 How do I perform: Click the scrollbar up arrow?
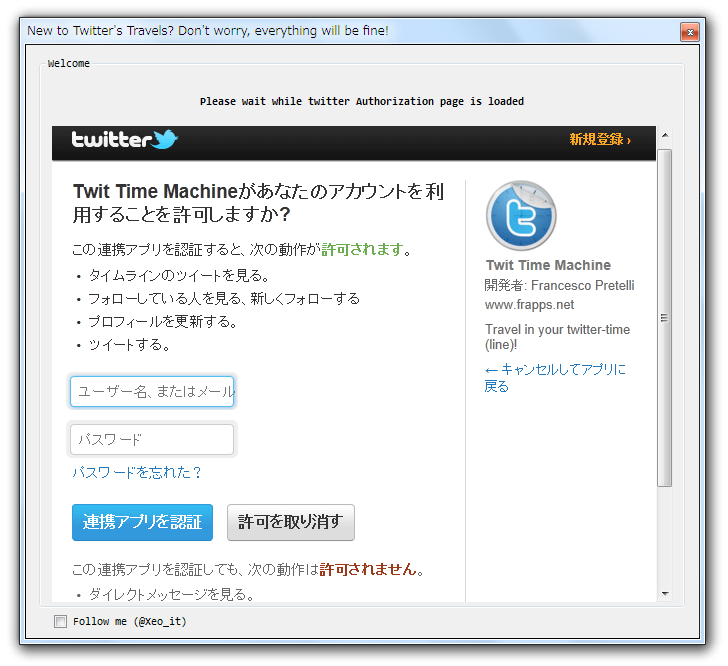coord(665,135)
